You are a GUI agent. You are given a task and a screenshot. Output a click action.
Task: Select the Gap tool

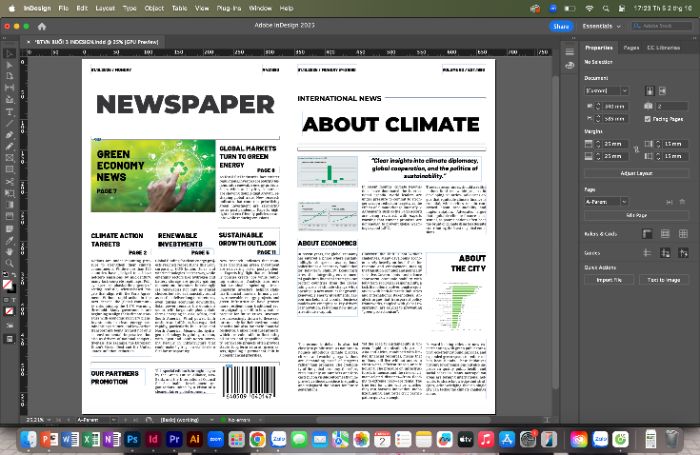(x=9, y=88)
